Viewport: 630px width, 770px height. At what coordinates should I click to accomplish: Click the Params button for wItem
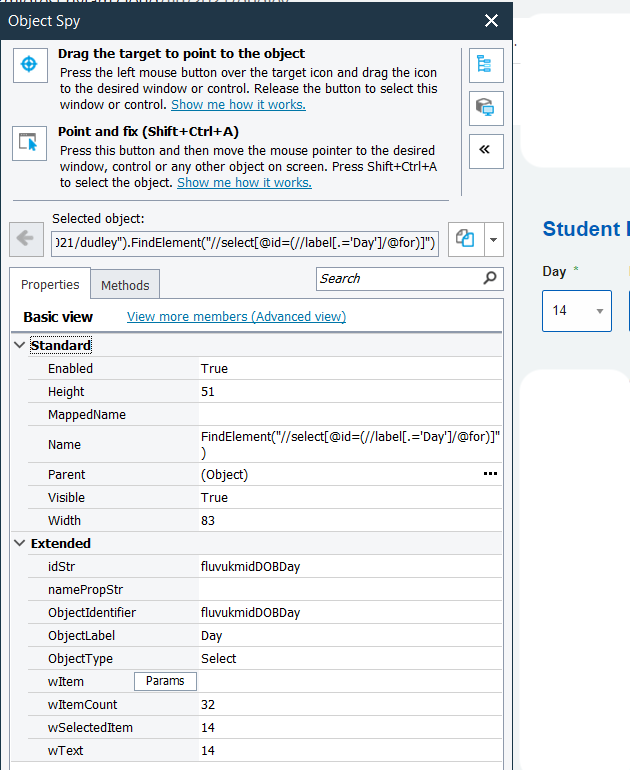coord(165,681)
